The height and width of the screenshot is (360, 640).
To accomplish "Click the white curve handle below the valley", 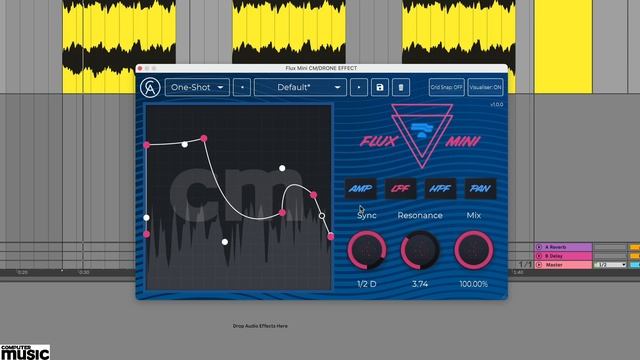I will pyautogui.click(x=224, y=242).
